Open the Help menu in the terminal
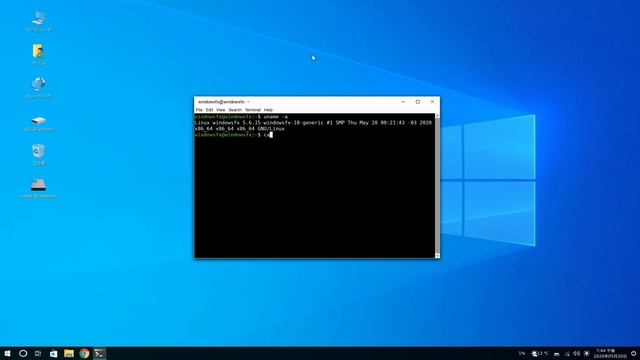This screenshot has height=360, width=640. coord(268,110)
